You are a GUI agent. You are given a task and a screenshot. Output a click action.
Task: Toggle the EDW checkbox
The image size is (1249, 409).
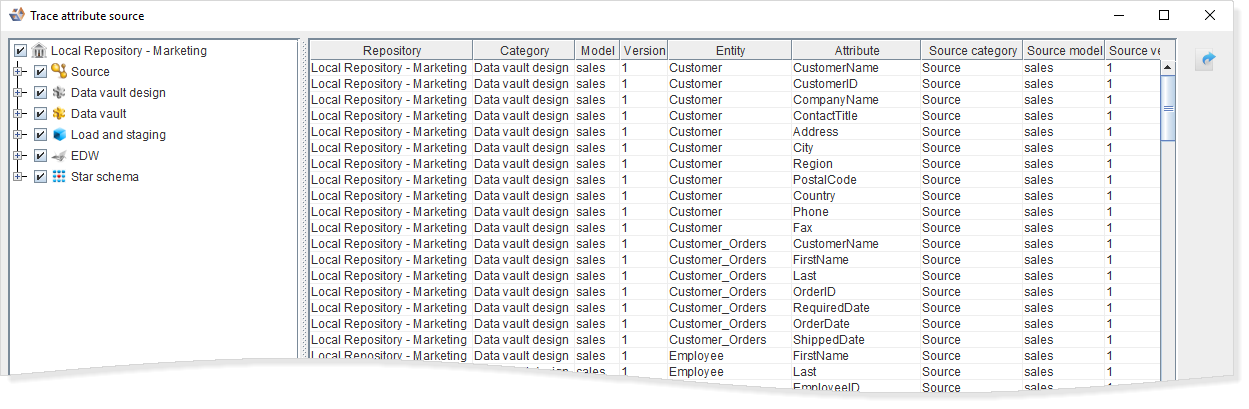tap(40, 156)
